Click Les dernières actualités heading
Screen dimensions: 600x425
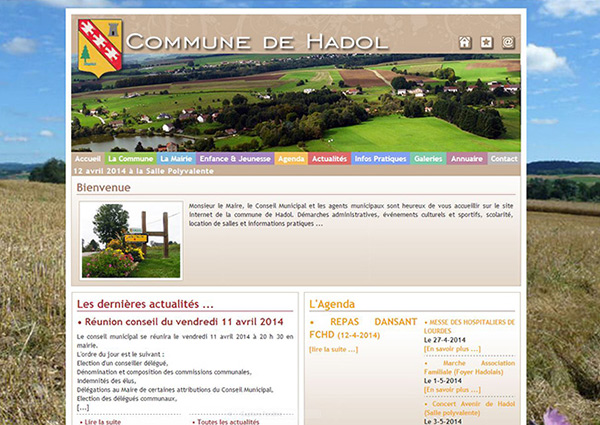145,304
